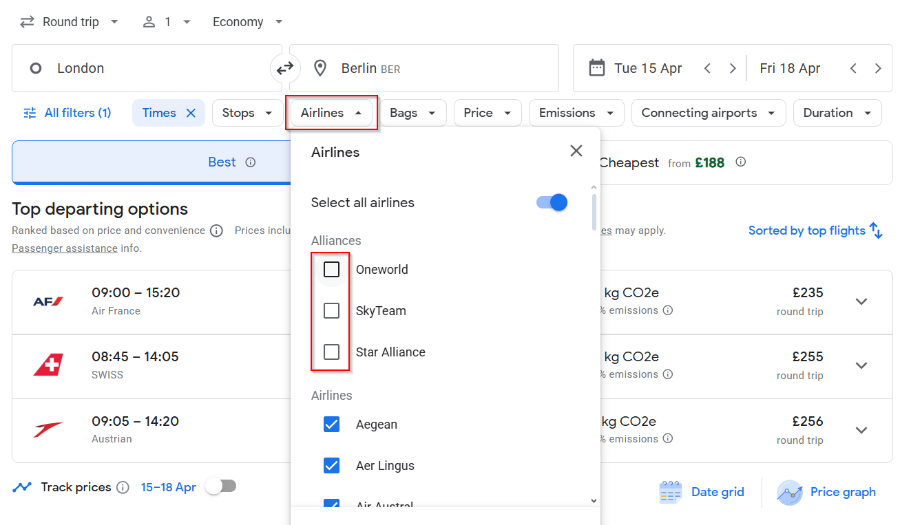Open All filters (1) panel
Image resolution: width=900 pixels, height=525 pixels.
pos(67,113)
